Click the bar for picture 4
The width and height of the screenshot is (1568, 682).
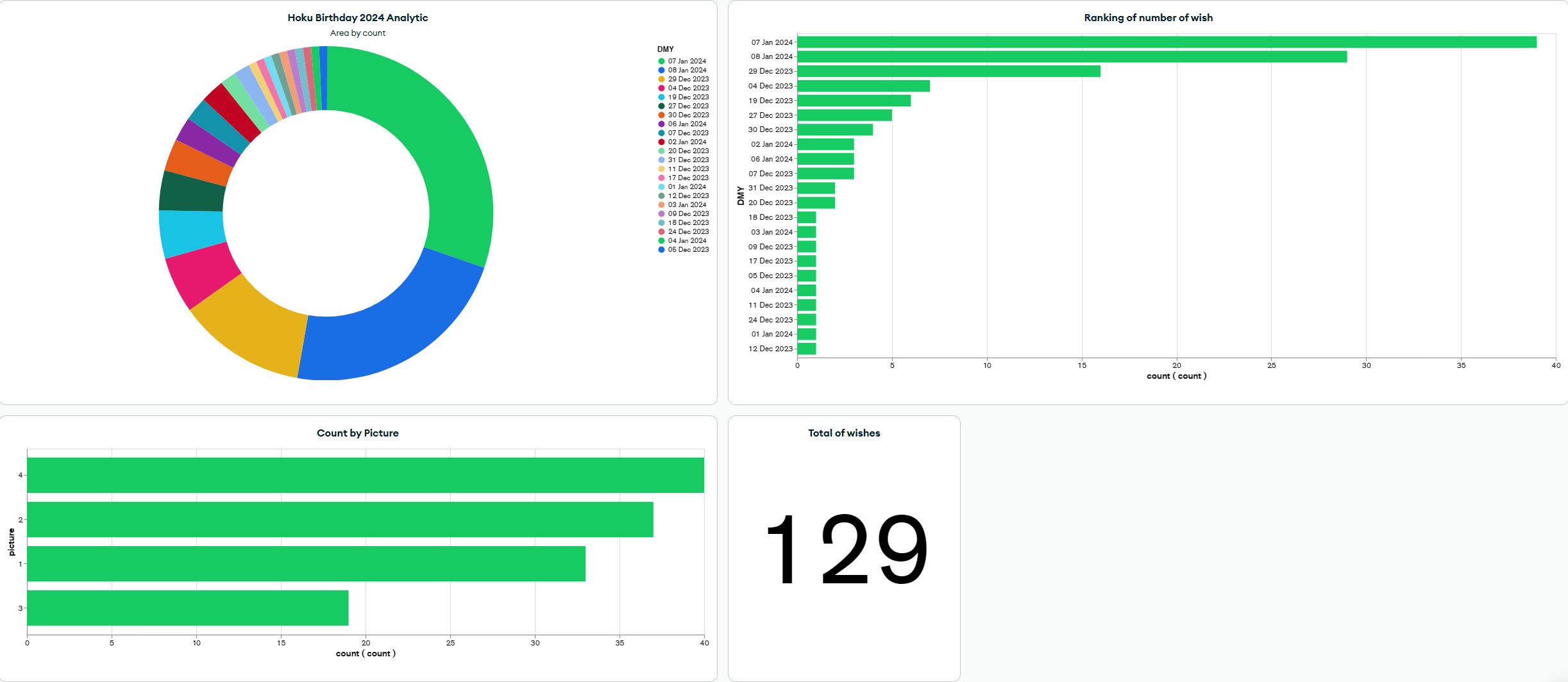pos(366,475)
